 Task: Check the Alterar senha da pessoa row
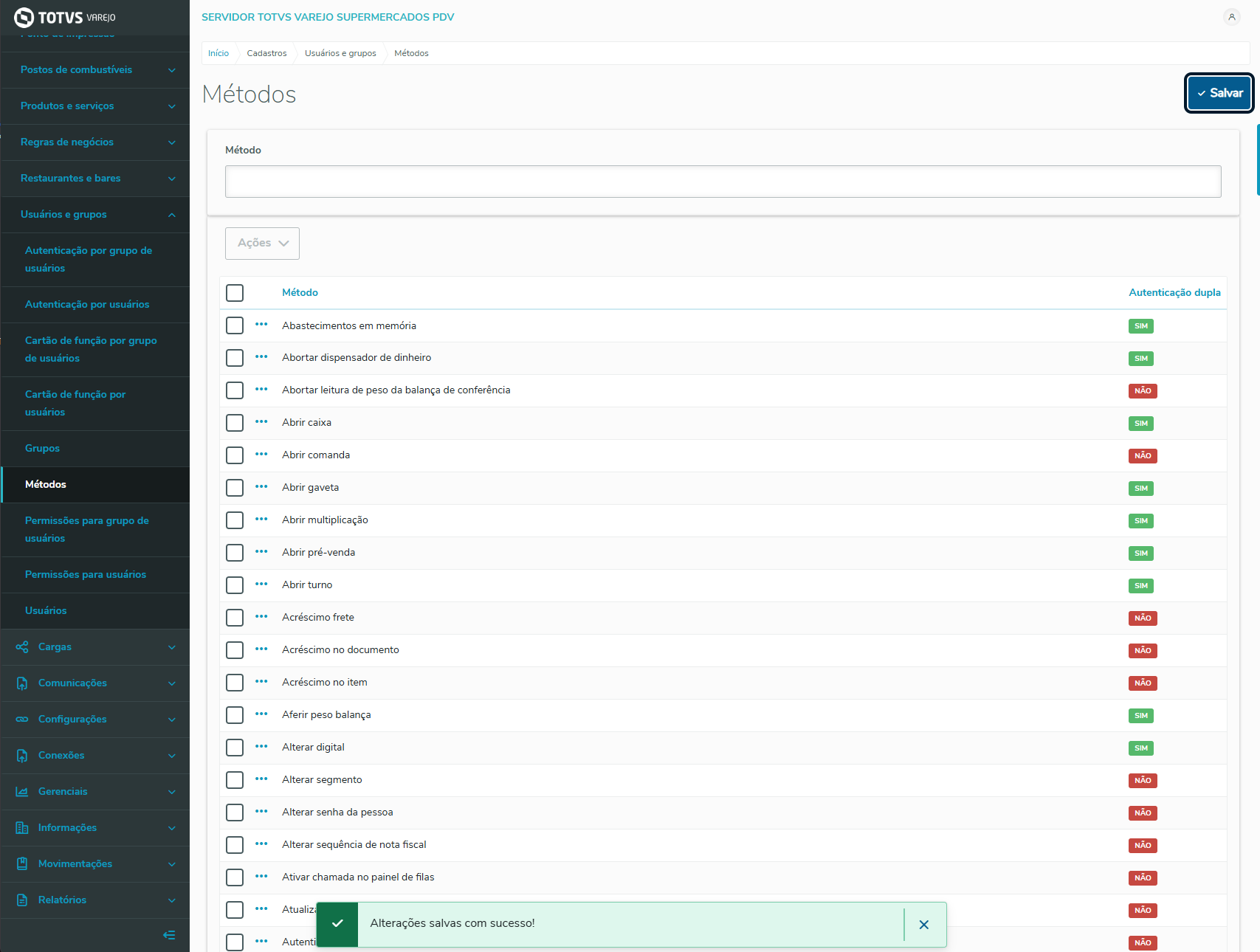[x=235, y=813]
